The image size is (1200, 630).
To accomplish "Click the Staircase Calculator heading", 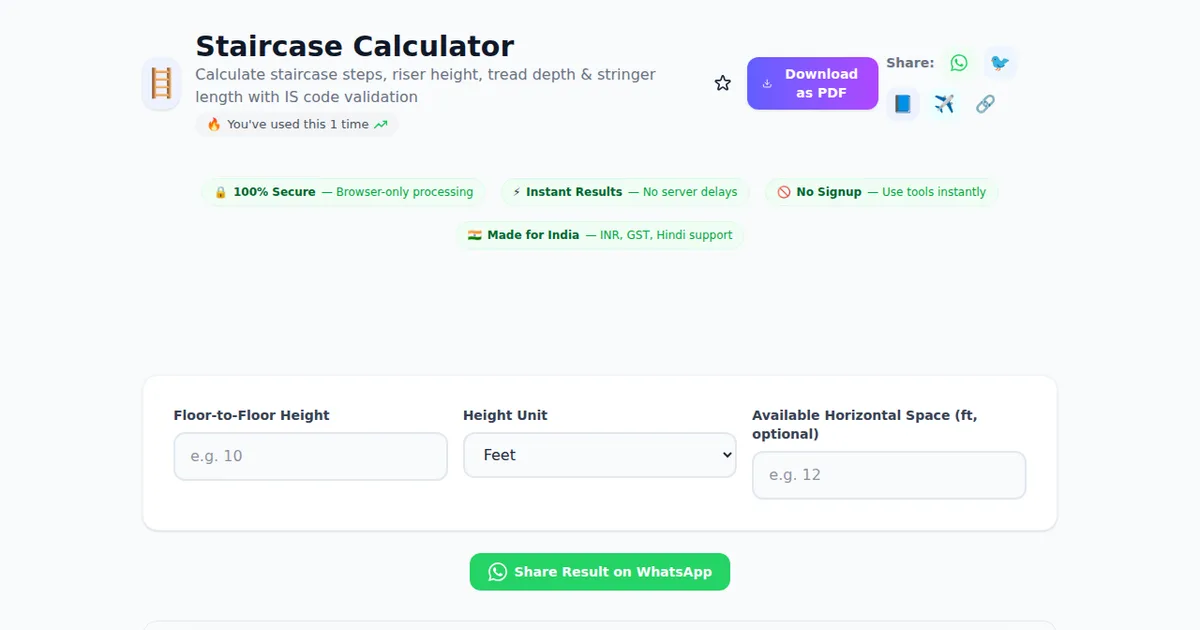I will [x=354, y=46].
